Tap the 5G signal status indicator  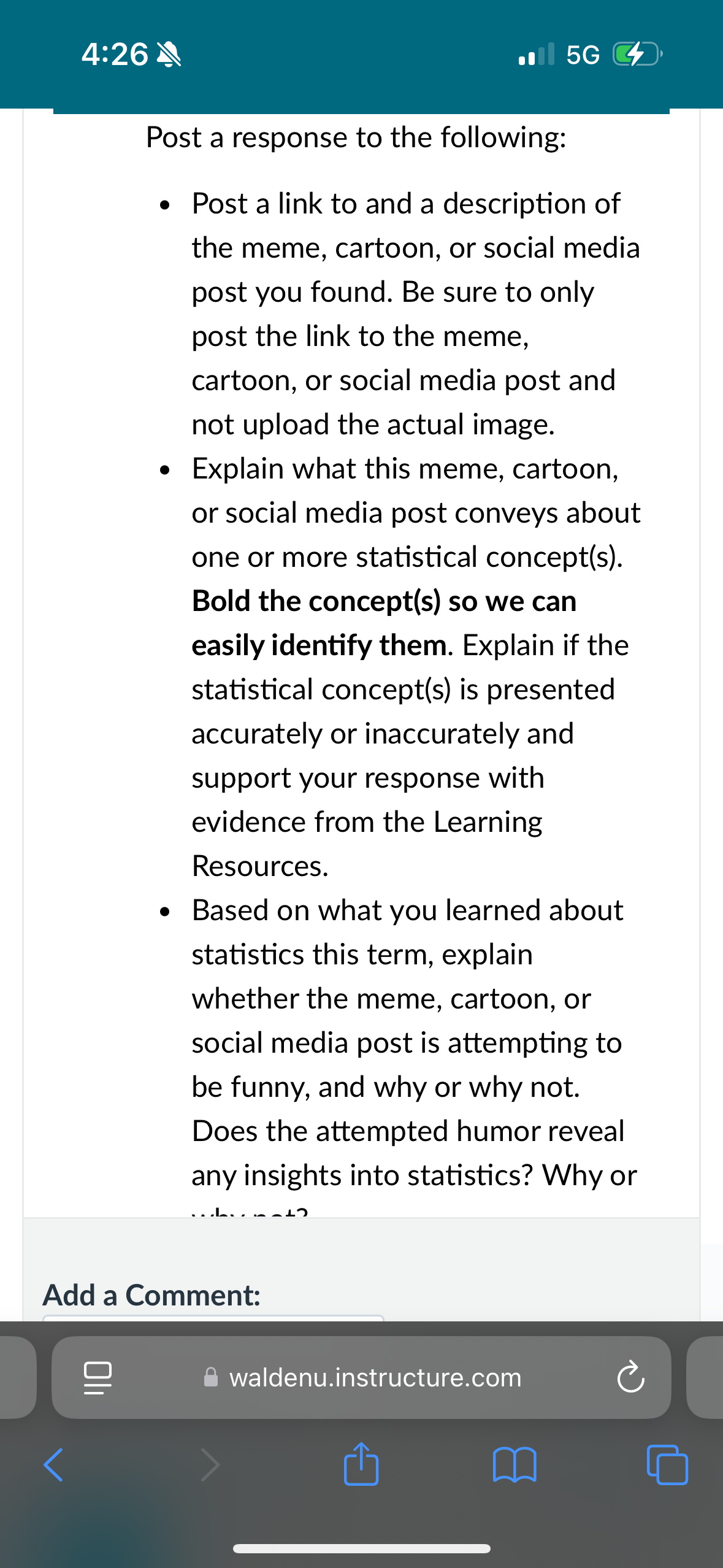coord(583,55)
